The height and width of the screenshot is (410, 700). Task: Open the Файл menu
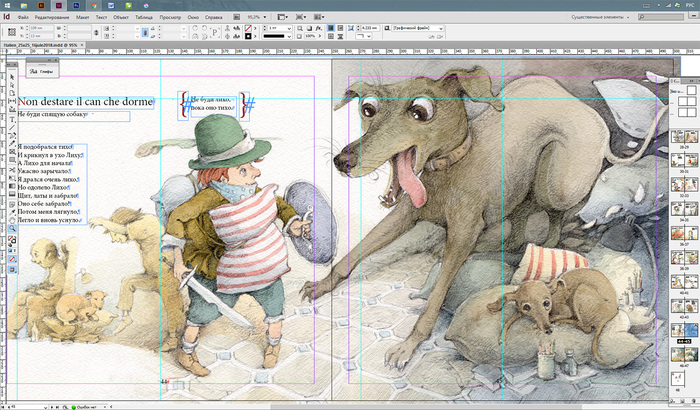coord(21,17)
